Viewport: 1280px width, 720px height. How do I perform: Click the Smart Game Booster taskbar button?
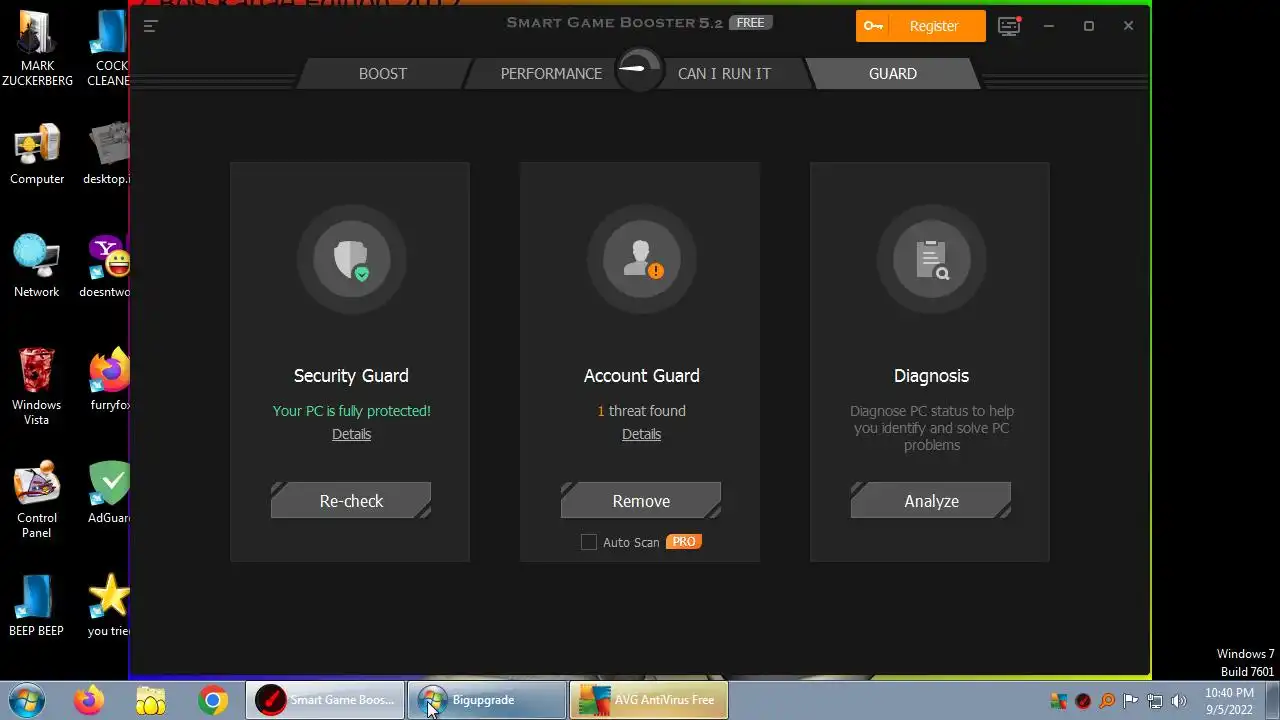(325, 700)
